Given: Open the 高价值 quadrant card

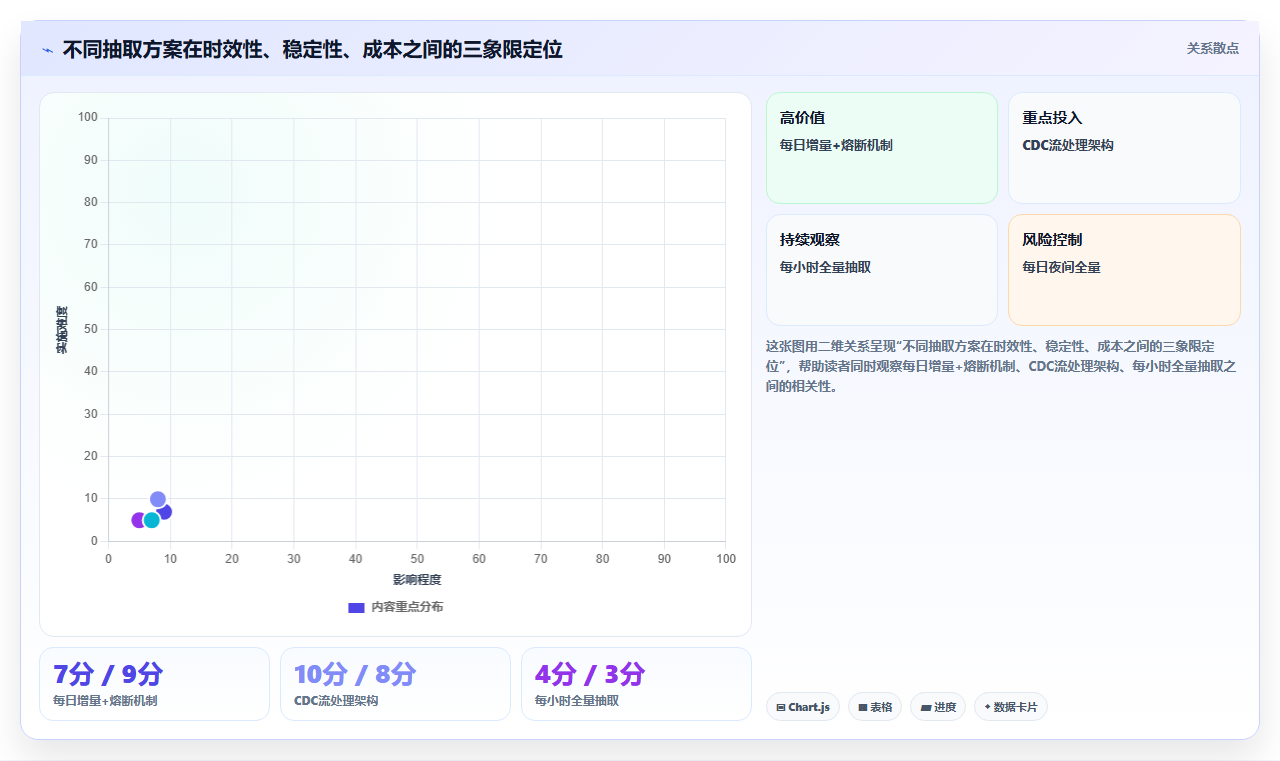Looking at the screenshot, I should click(882, 148).
